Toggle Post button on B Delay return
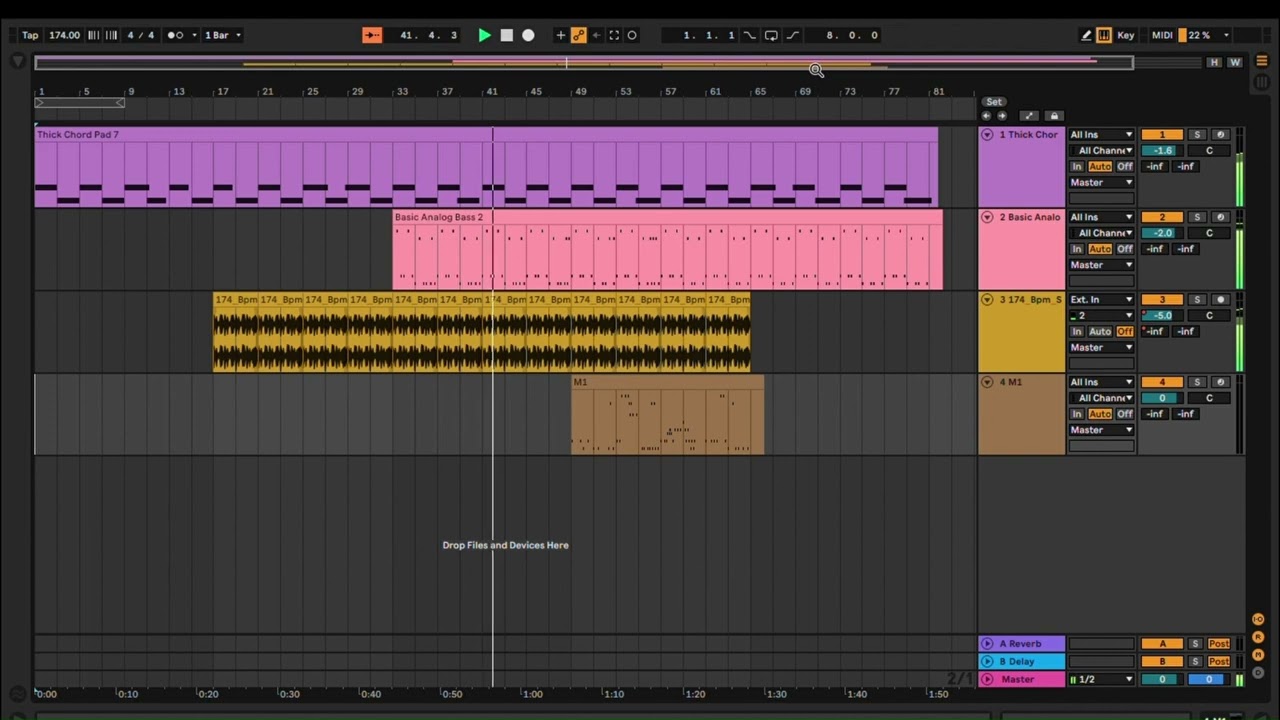Image resolution: width=1280 pixels, height=720 pixels. click(x=1219, y=662)
